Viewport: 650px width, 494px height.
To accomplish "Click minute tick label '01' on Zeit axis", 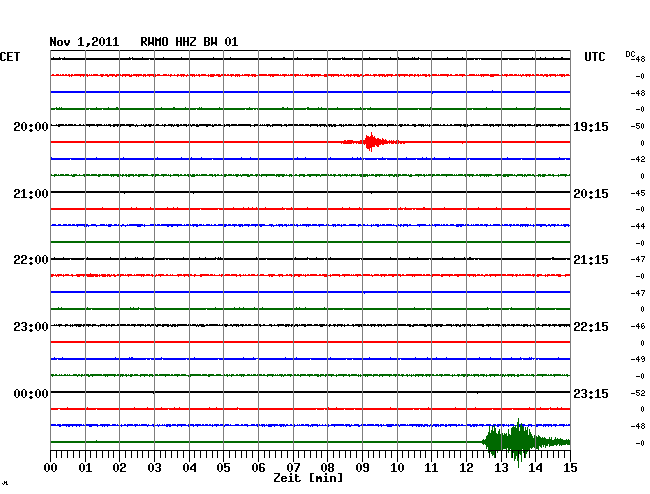I will [85, 468].
